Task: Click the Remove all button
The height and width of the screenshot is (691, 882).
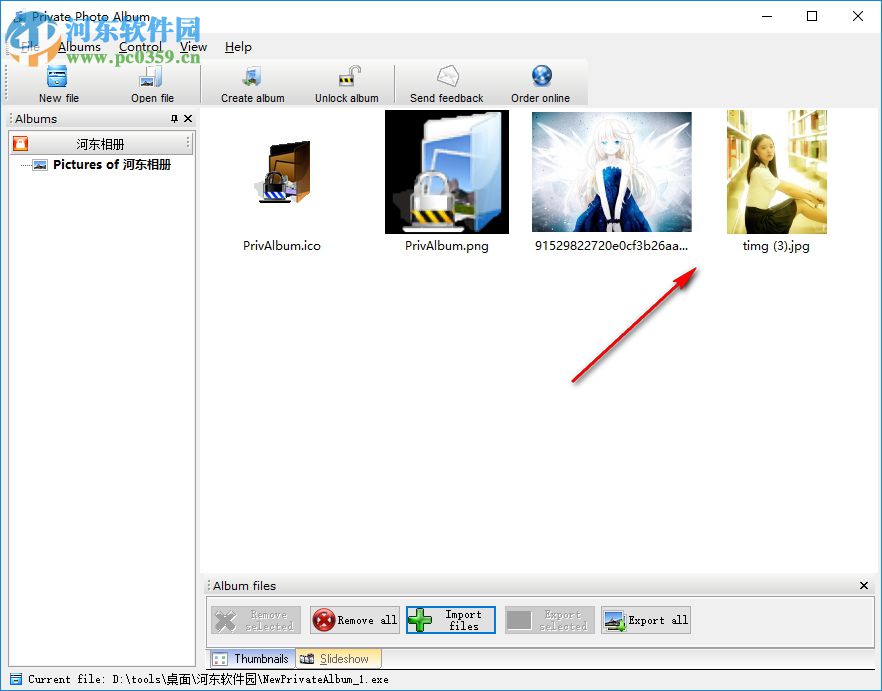Action: 355,620
